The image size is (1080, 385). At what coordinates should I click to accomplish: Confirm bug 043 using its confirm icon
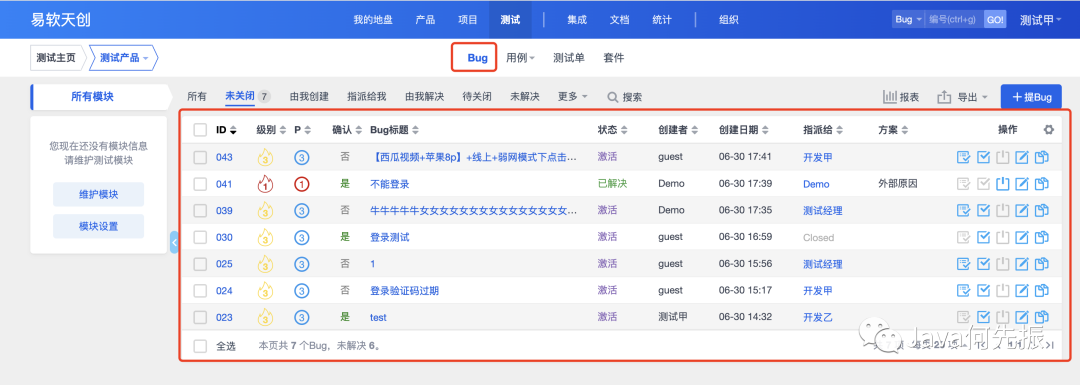point(964,158)
